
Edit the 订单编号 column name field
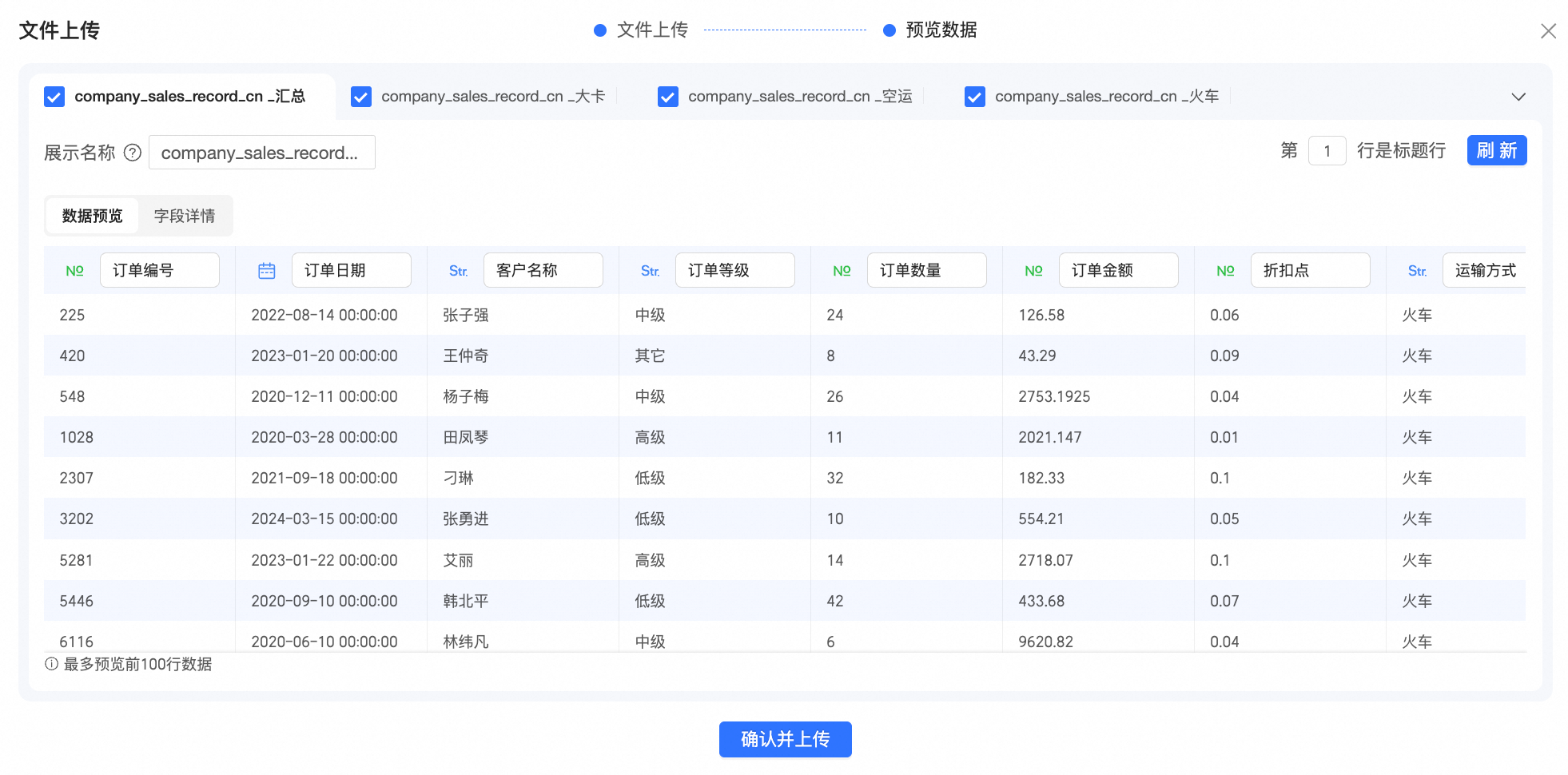pyautogui.click(x=160, y=270)
